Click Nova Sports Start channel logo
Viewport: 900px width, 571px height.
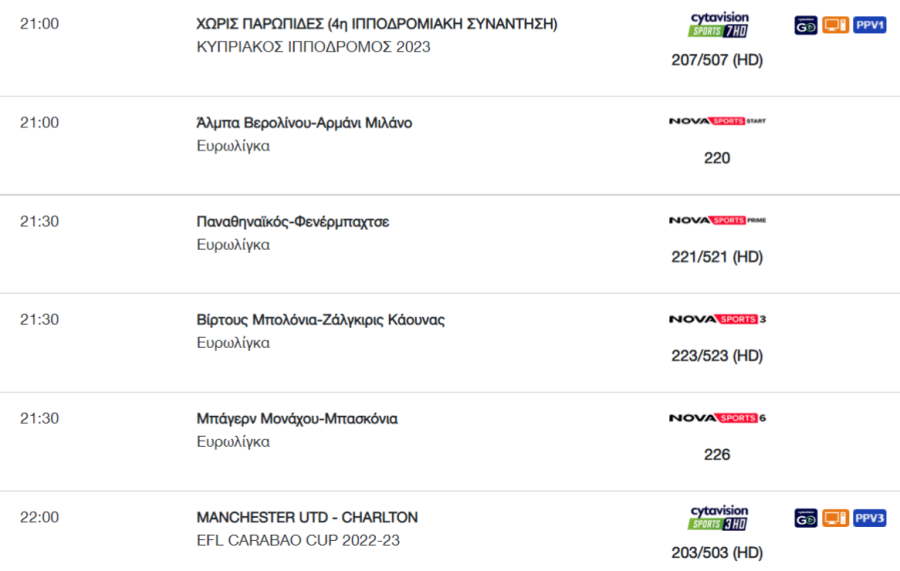pyautogui.click(x=717, y=121)
